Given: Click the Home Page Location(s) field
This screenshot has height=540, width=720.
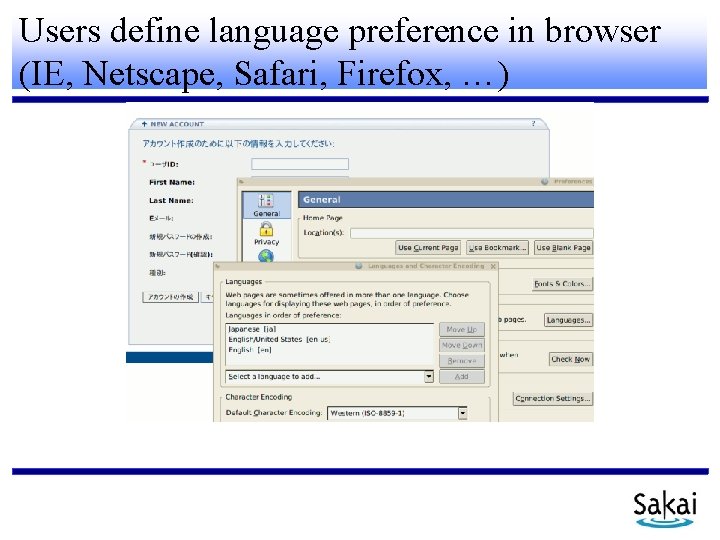Looking at the screenshot, I should pyautogui.click(x=472, y=233).
